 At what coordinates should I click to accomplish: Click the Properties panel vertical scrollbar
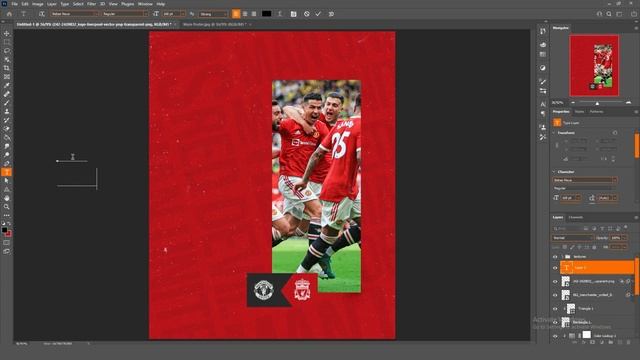tap(637, 145)
